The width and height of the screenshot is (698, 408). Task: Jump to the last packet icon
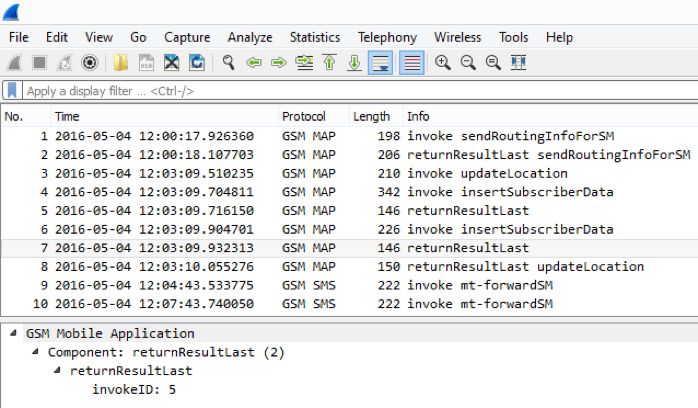pyautogui.click(x=354, y=63)
